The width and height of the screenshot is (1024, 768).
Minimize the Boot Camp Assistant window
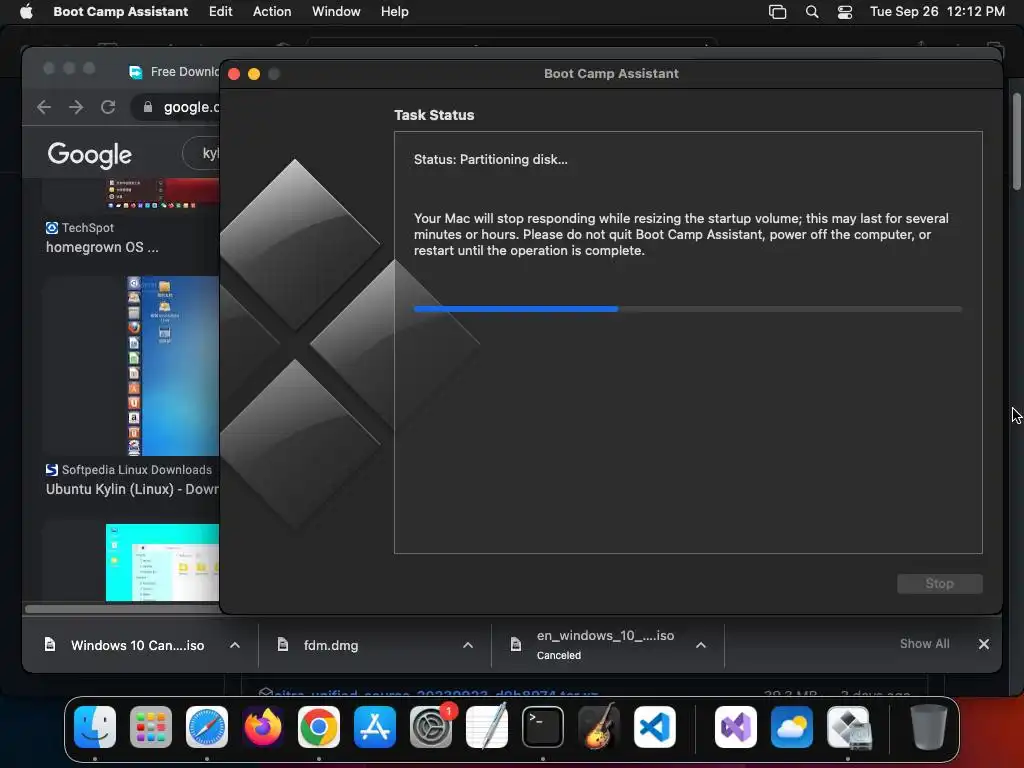tap(254, 74)
